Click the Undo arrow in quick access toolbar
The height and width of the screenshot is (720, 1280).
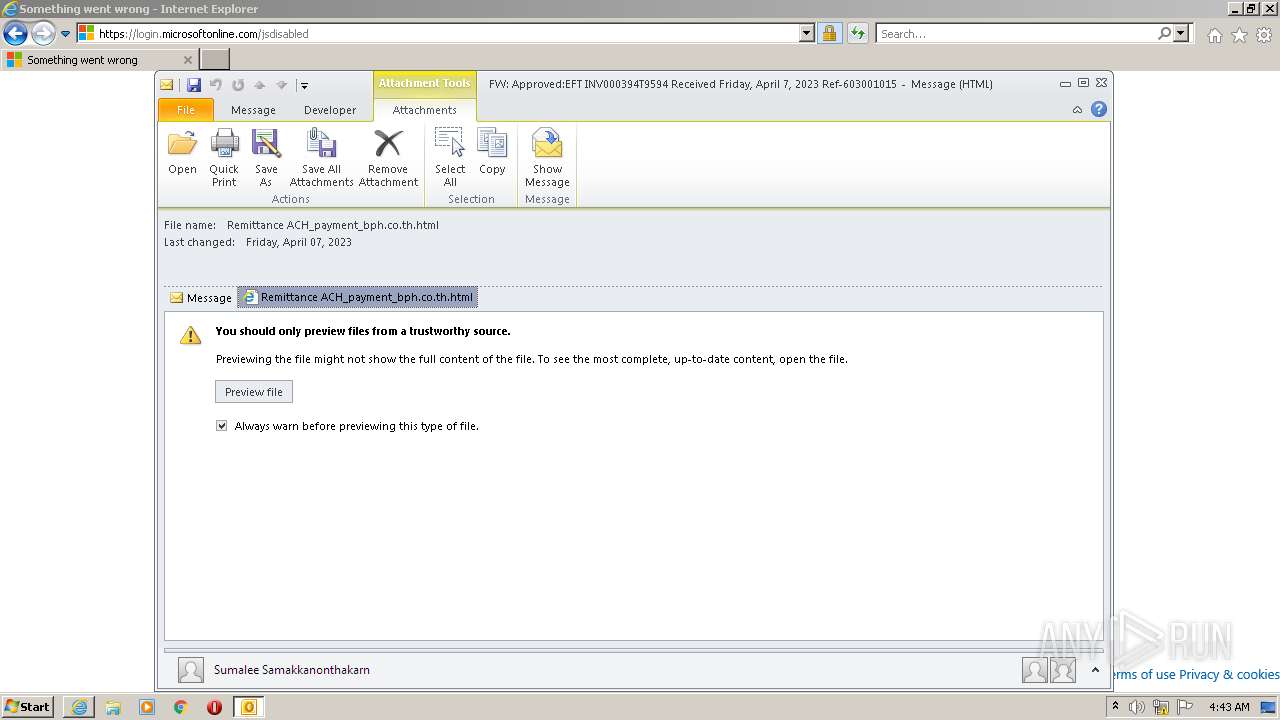tap(216, 85)
